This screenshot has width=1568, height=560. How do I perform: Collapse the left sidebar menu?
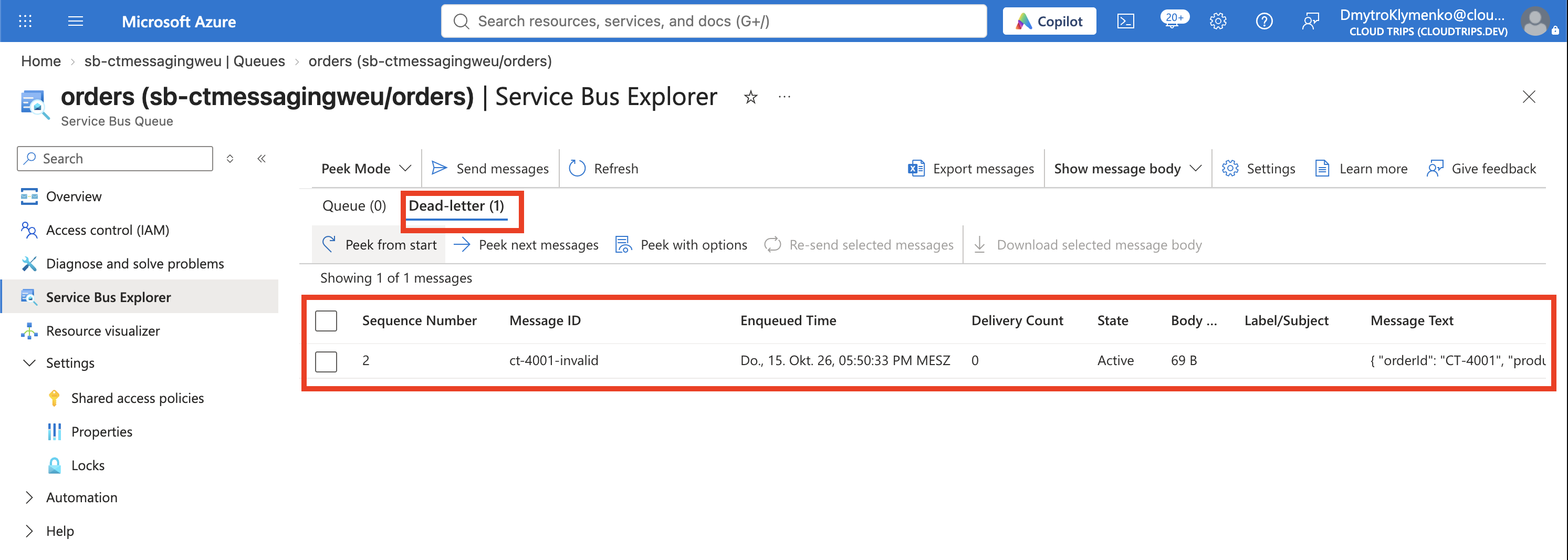tap(262, 159)
